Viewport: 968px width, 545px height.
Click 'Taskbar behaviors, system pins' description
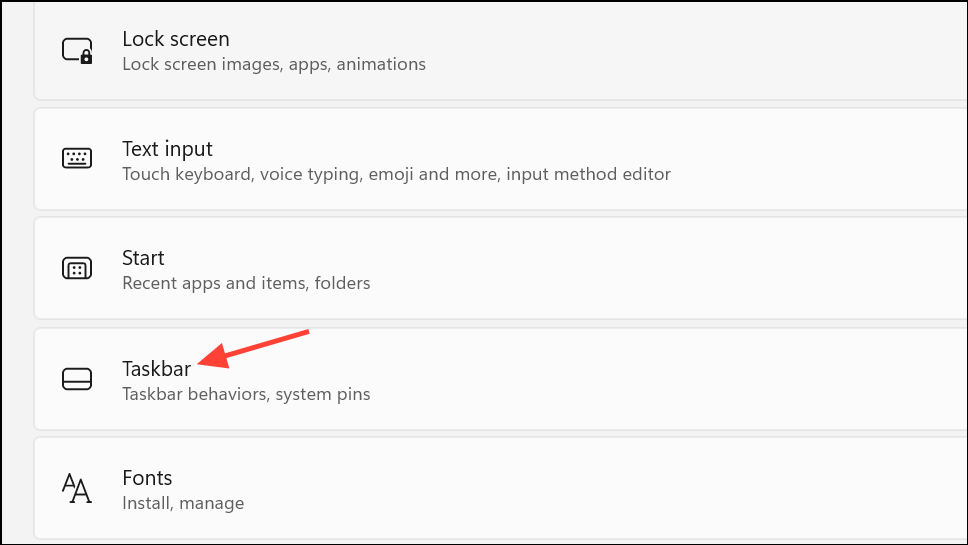point(246,394)
